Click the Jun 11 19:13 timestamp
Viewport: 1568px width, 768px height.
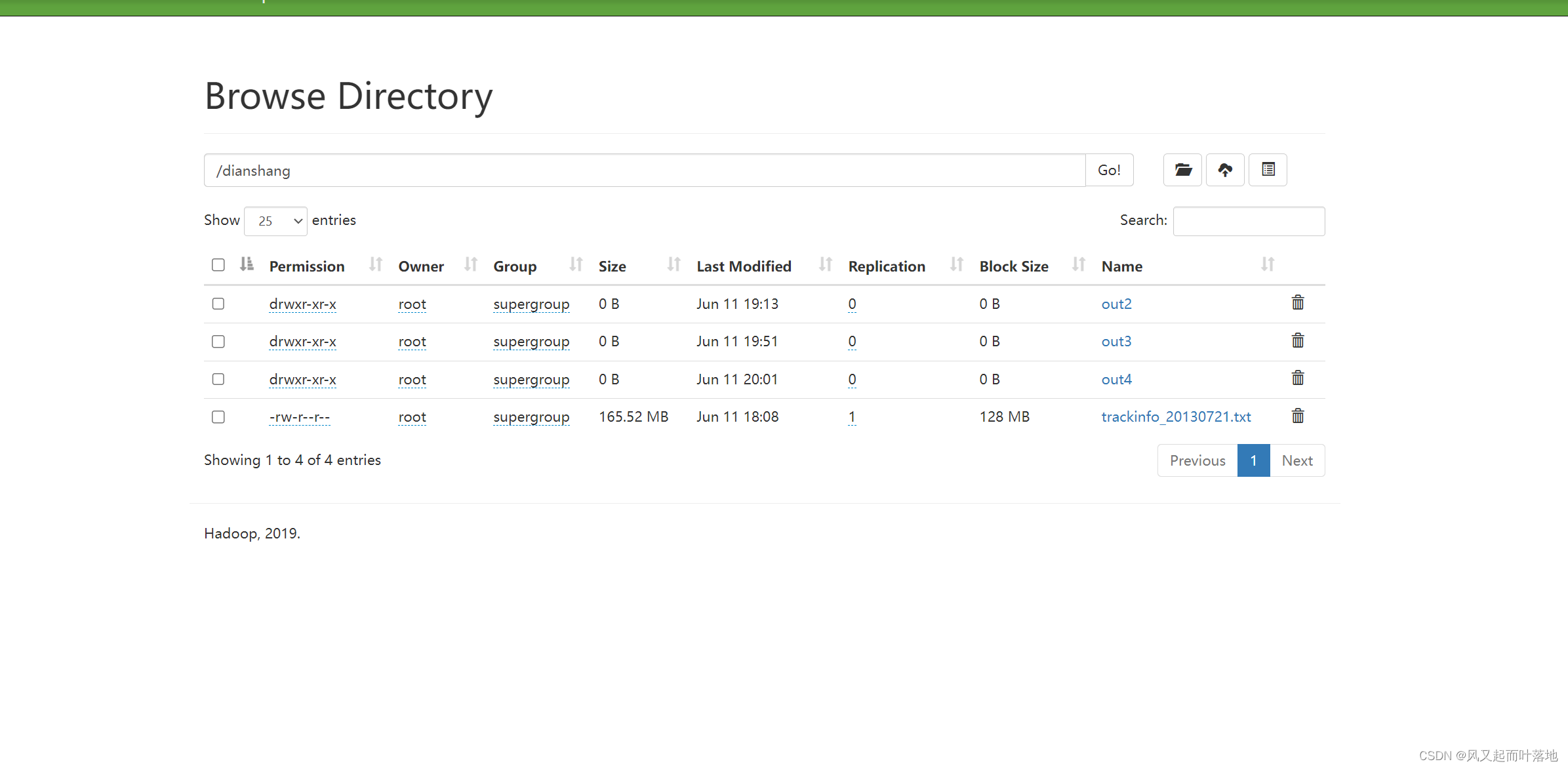pos(737,304)
